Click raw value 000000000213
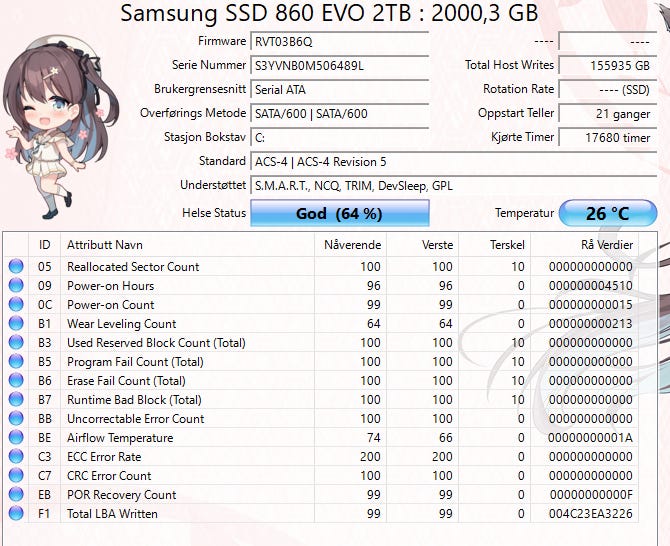The image size is (670, 546). pyautogui.click(x=591, y=323)
